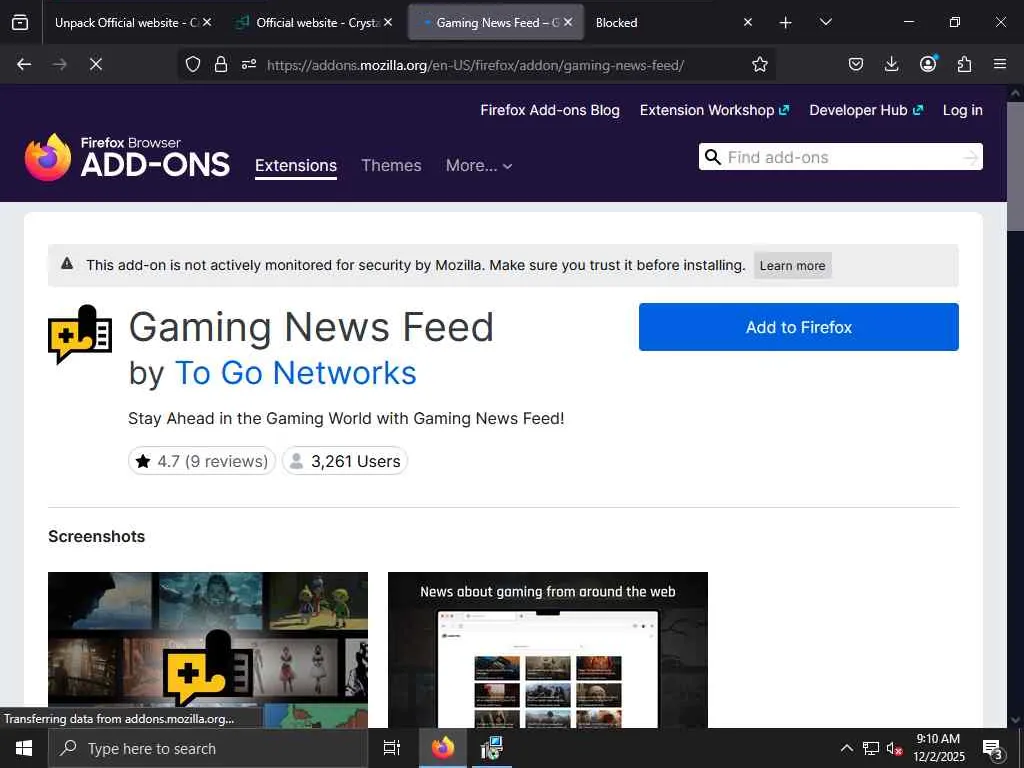Screen dimensions: 1024x768
Task: Open the Developer Hub link
Action: tap(866, 110)
